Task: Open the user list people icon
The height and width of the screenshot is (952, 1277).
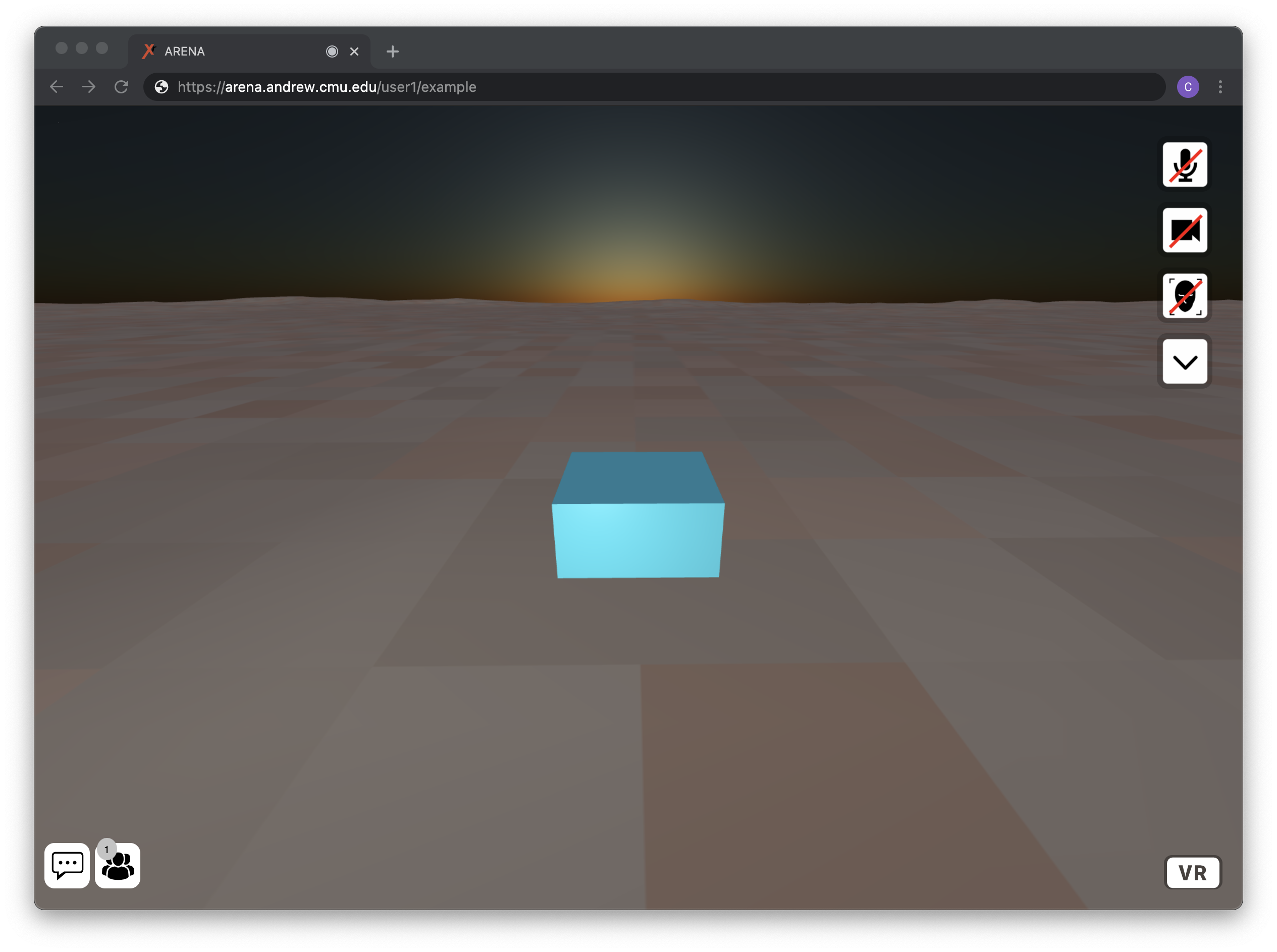Action: pyautogui.click(x=118, y=866)
